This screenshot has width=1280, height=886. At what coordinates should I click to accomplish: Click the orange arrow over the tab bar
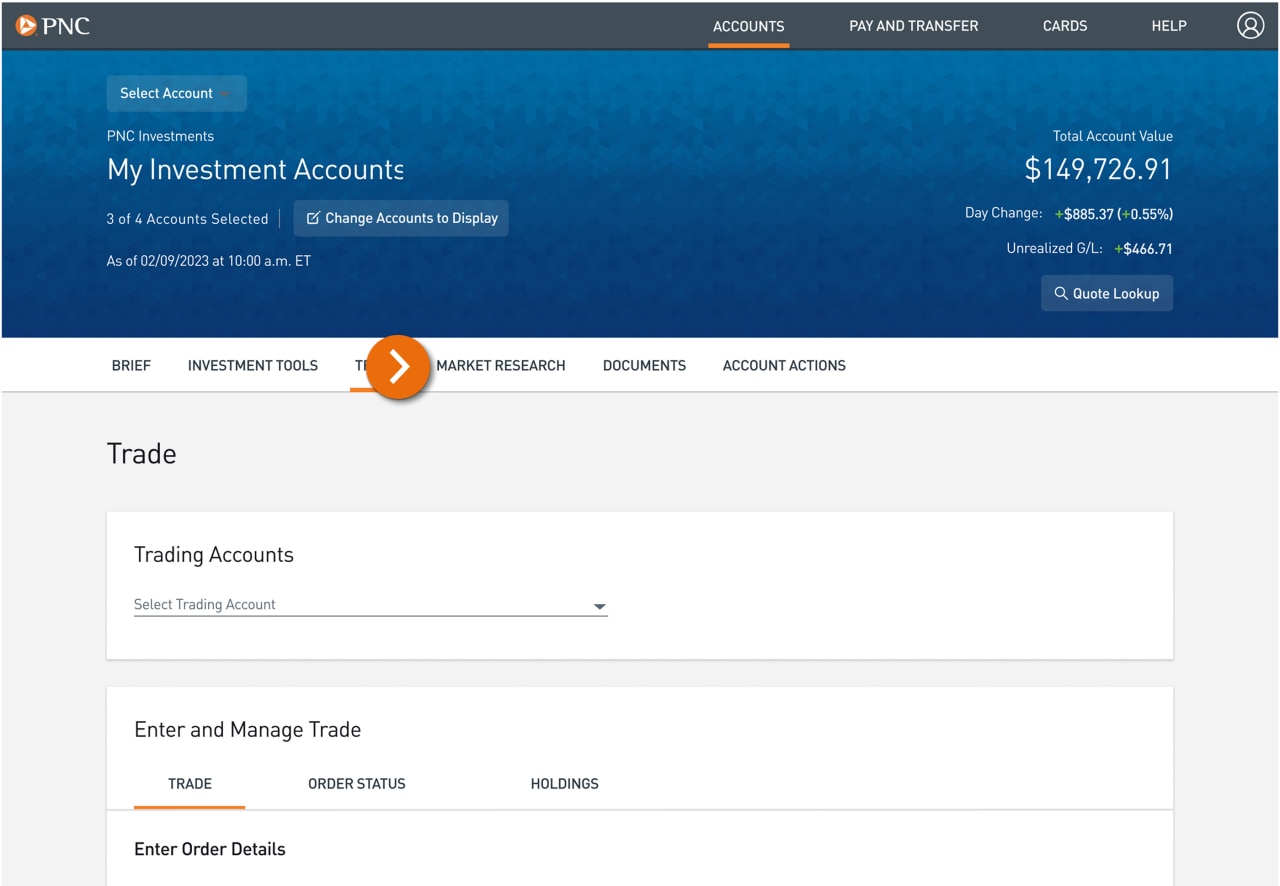point(398,367)
